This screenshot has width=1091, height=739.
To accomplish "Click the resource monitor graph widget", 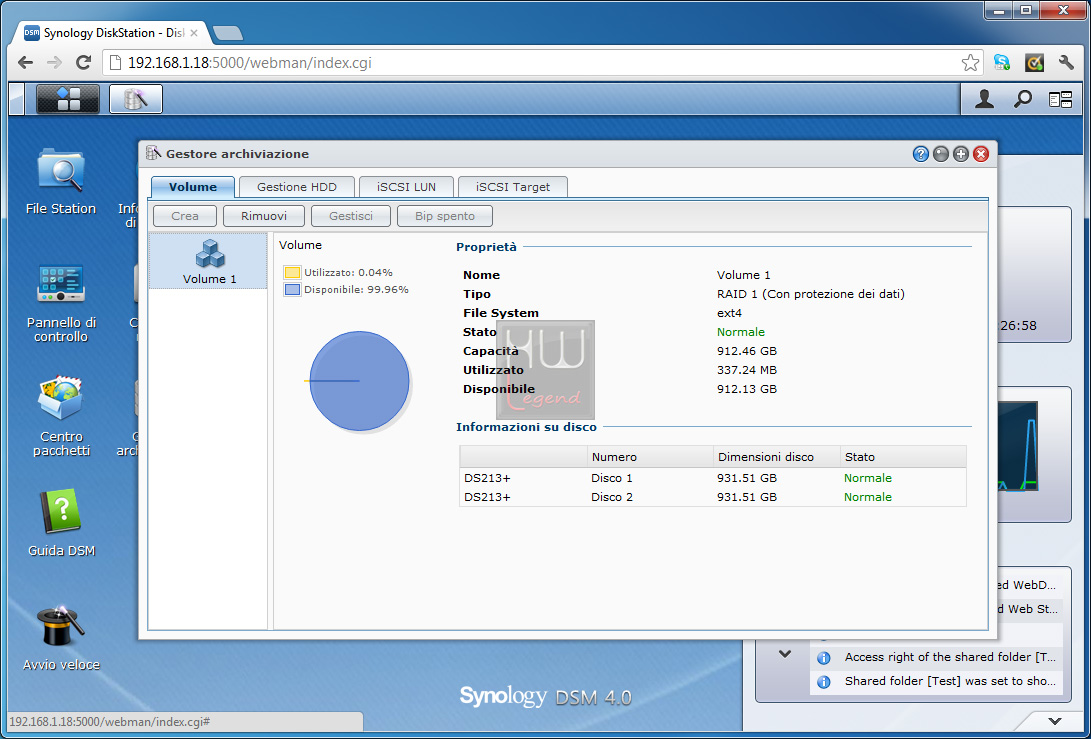I will (x=1017, y=446).
